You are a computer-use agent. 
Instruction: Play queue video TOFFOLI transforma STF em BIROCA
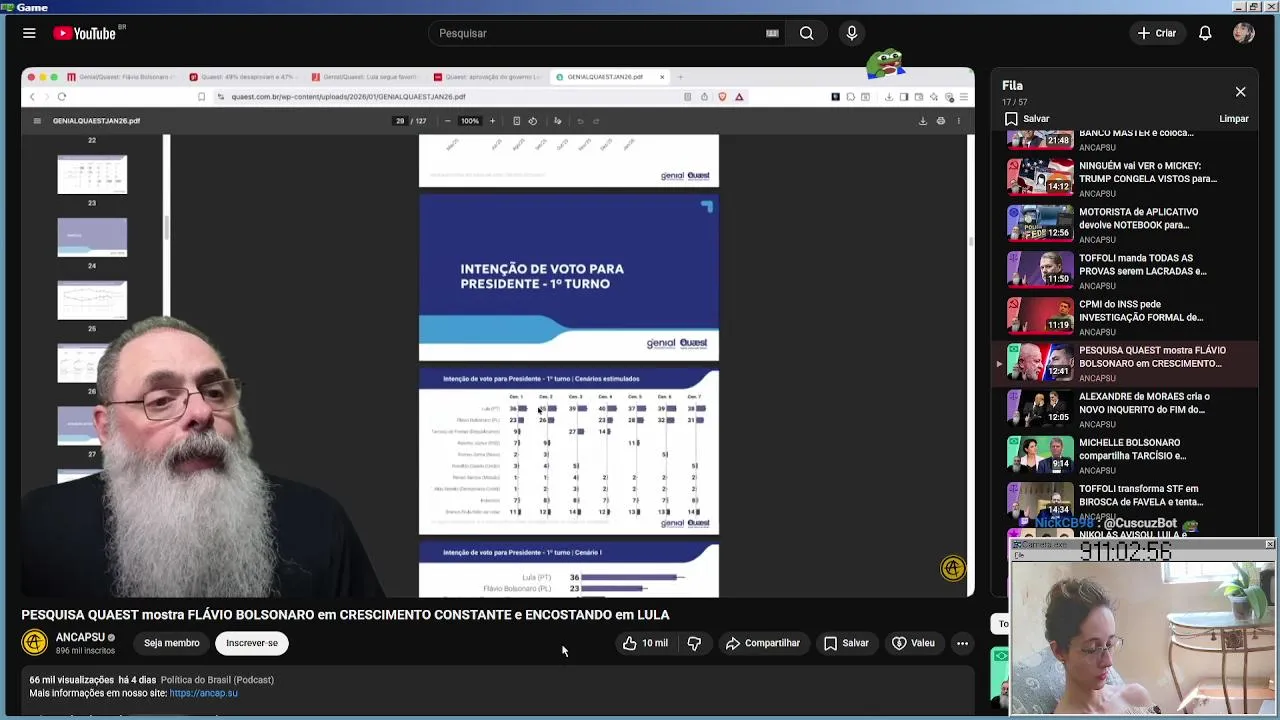[x=1125, y=501]
